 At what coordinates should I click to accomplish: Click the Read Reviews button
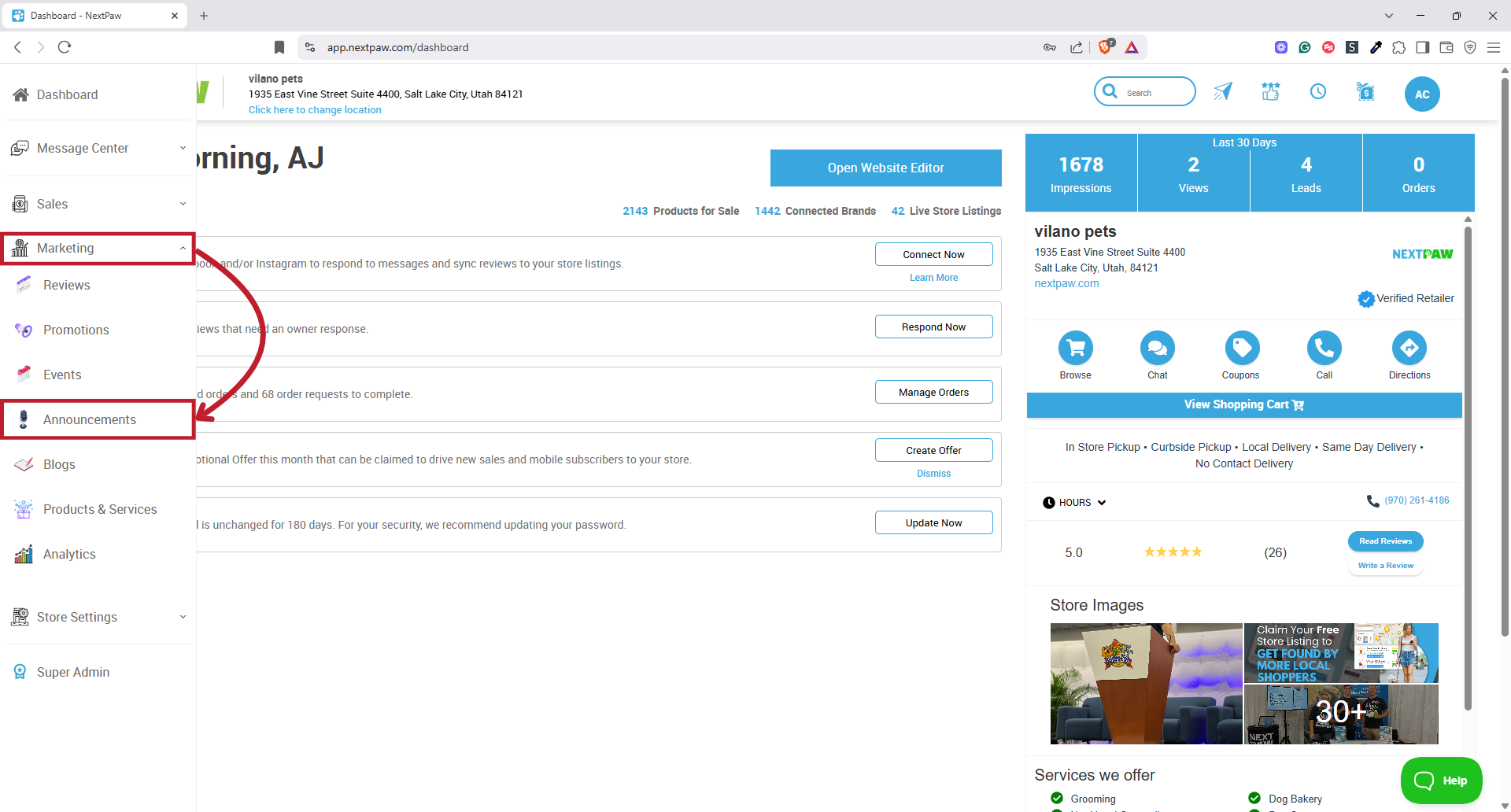pos(1385,541)
